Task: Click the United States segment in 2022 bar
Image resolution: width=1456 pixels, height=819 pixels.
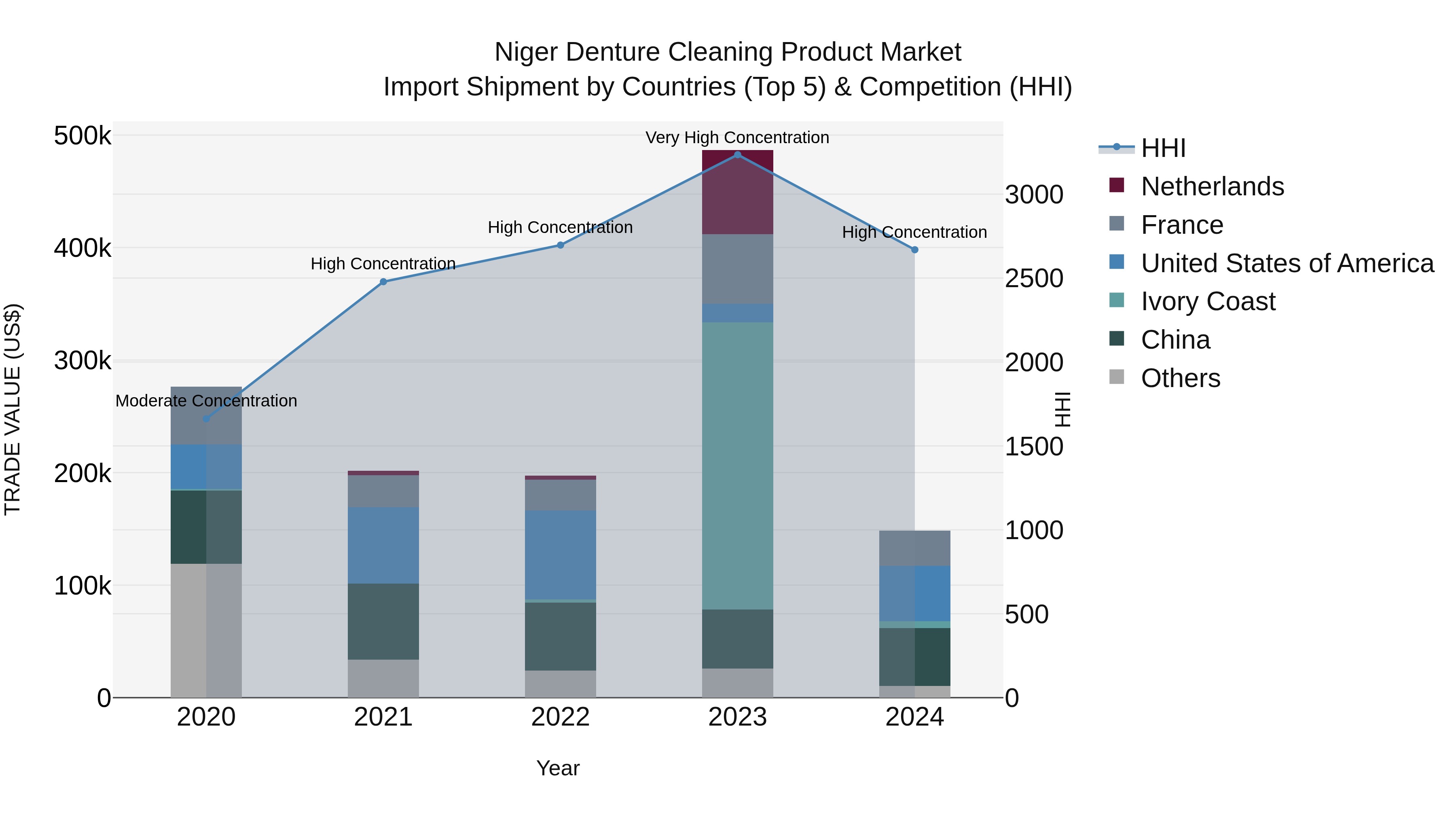Action: pos(560,555)
